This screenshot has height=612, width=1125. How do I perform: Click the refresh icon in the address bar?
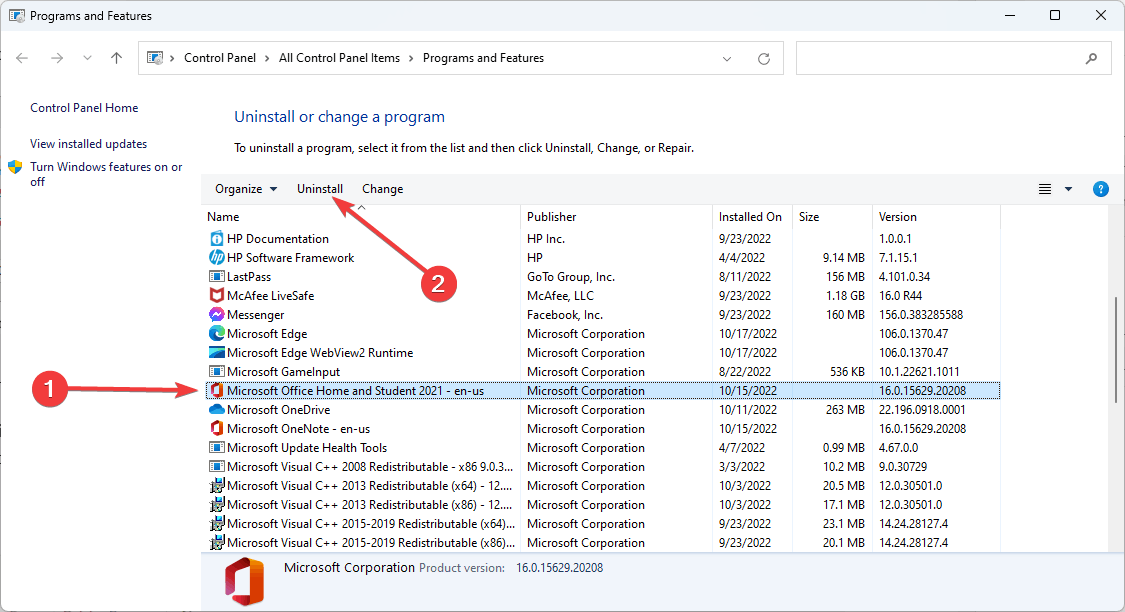click(763, 59)
